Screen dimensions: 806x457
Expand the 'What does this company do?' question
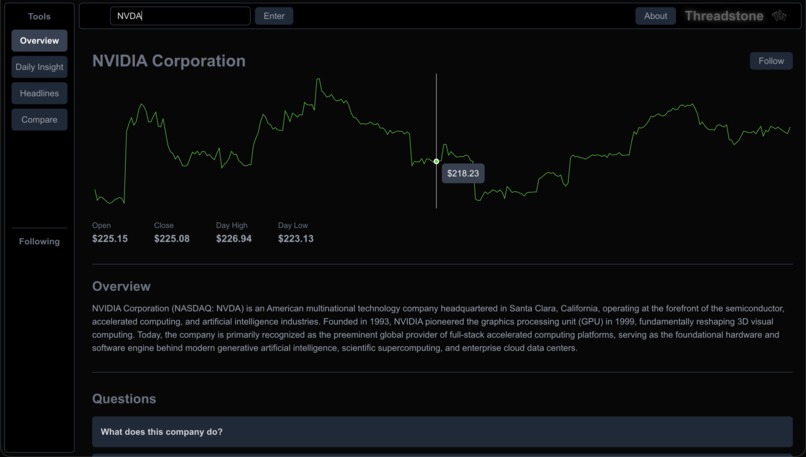[442, 432]
